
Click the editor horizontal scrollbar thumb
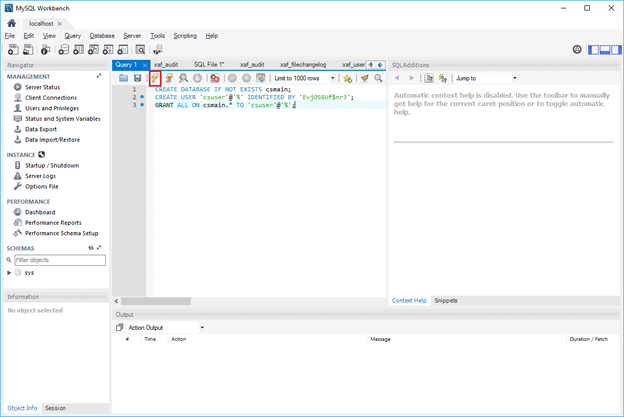156,301
